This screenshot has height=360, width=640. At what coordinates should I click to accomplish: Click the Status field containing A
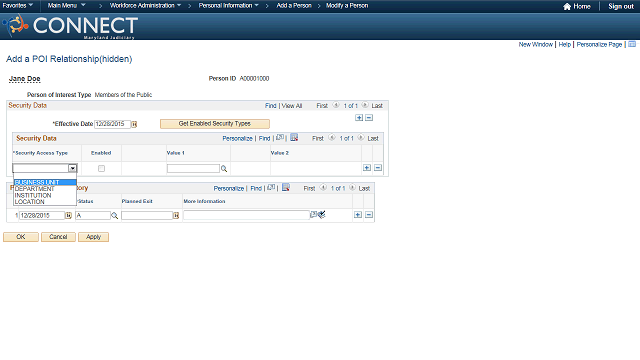point(93,216)
